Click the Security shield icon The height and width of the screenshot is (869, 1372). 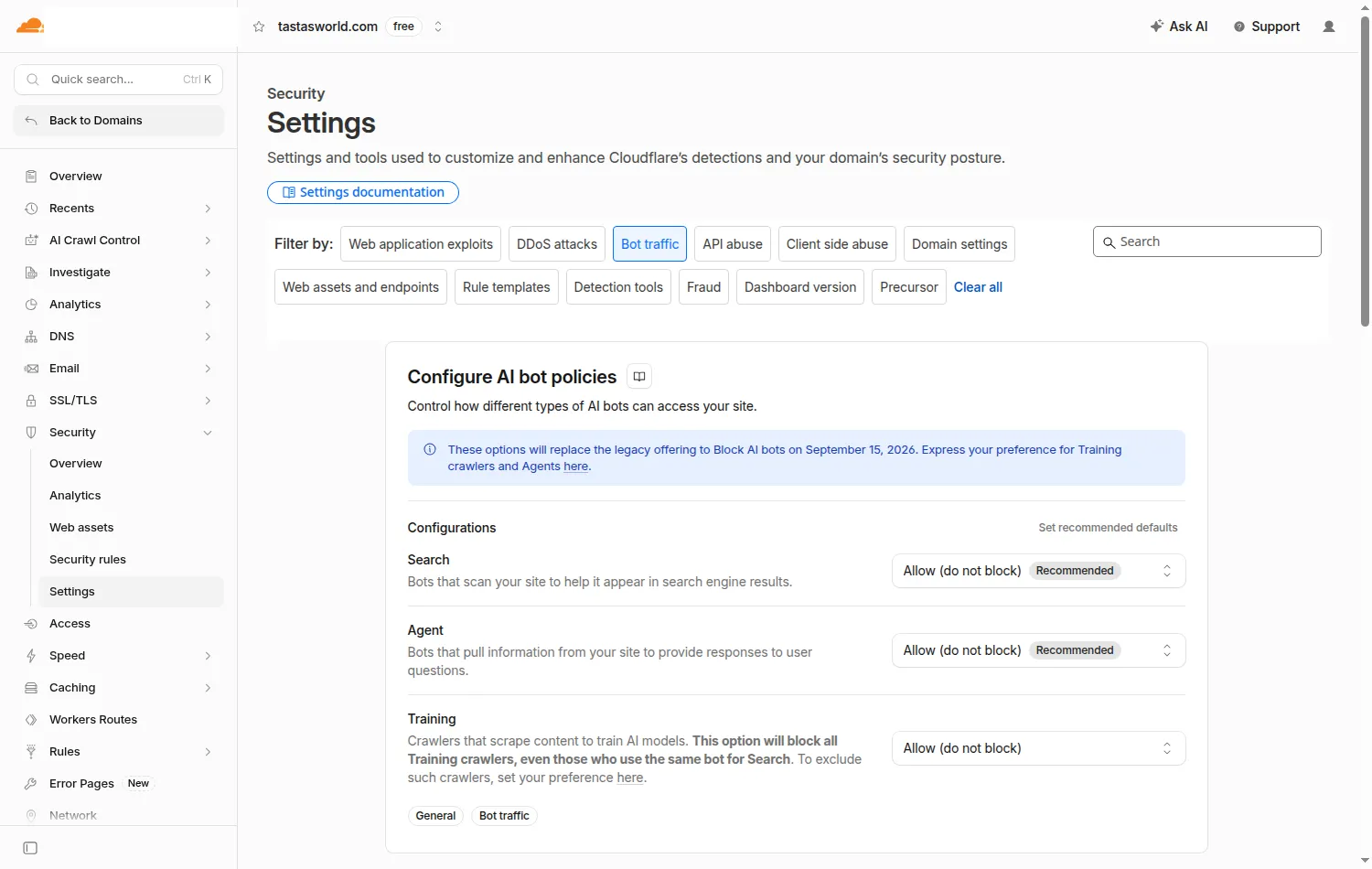31,433
